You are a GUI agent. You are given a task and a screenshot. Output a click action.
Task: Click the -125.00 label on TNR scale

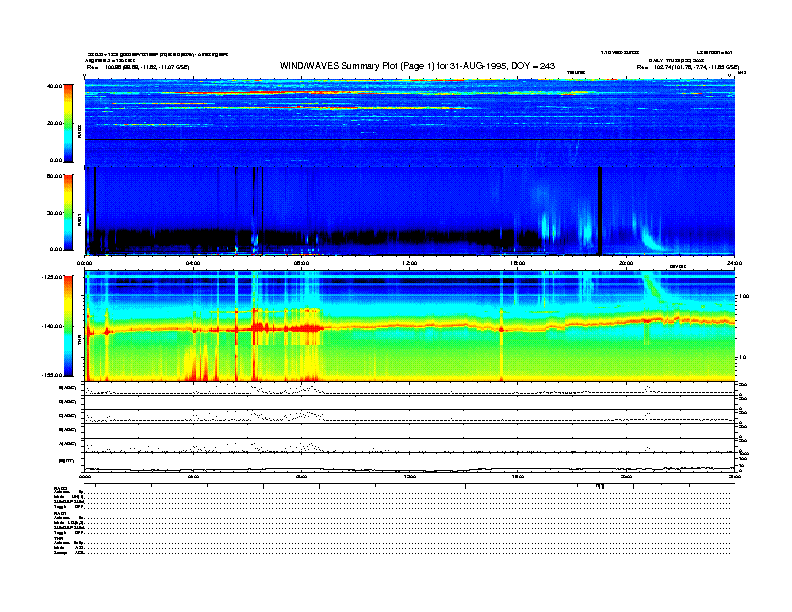click(52, 277)
